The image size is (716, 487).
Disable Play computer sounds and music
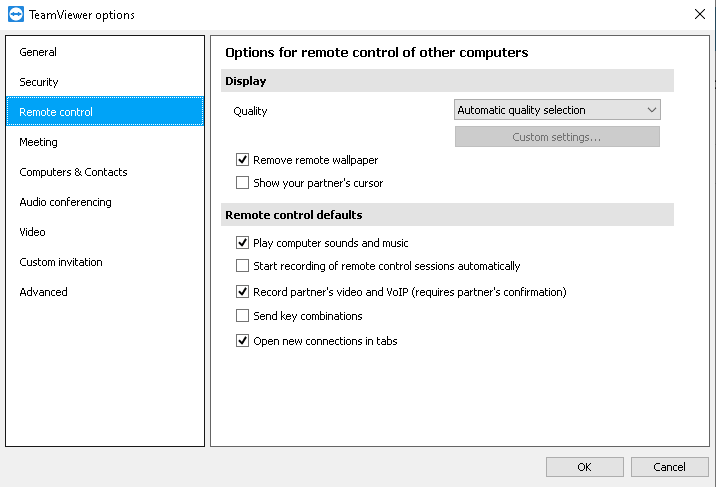(x=242, y=242)
